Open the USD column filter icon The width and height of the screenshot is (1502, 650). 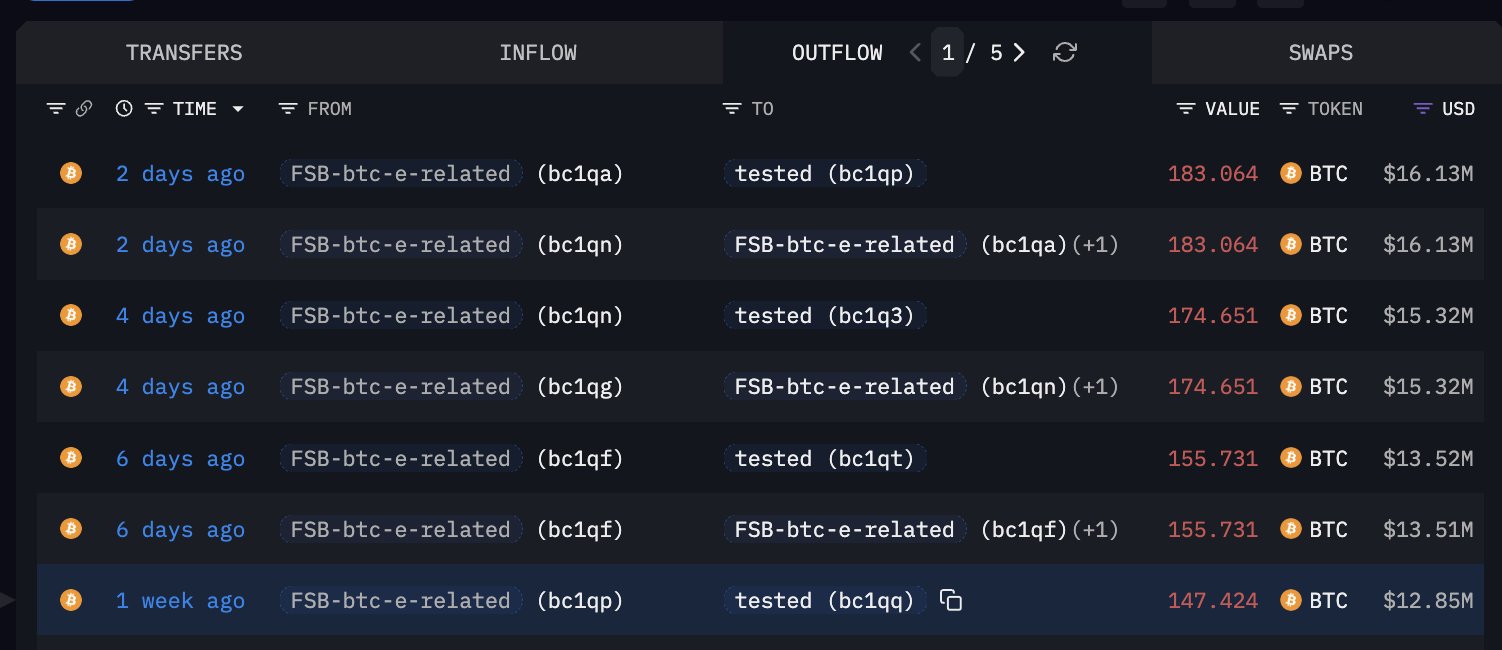(1422, 109)
